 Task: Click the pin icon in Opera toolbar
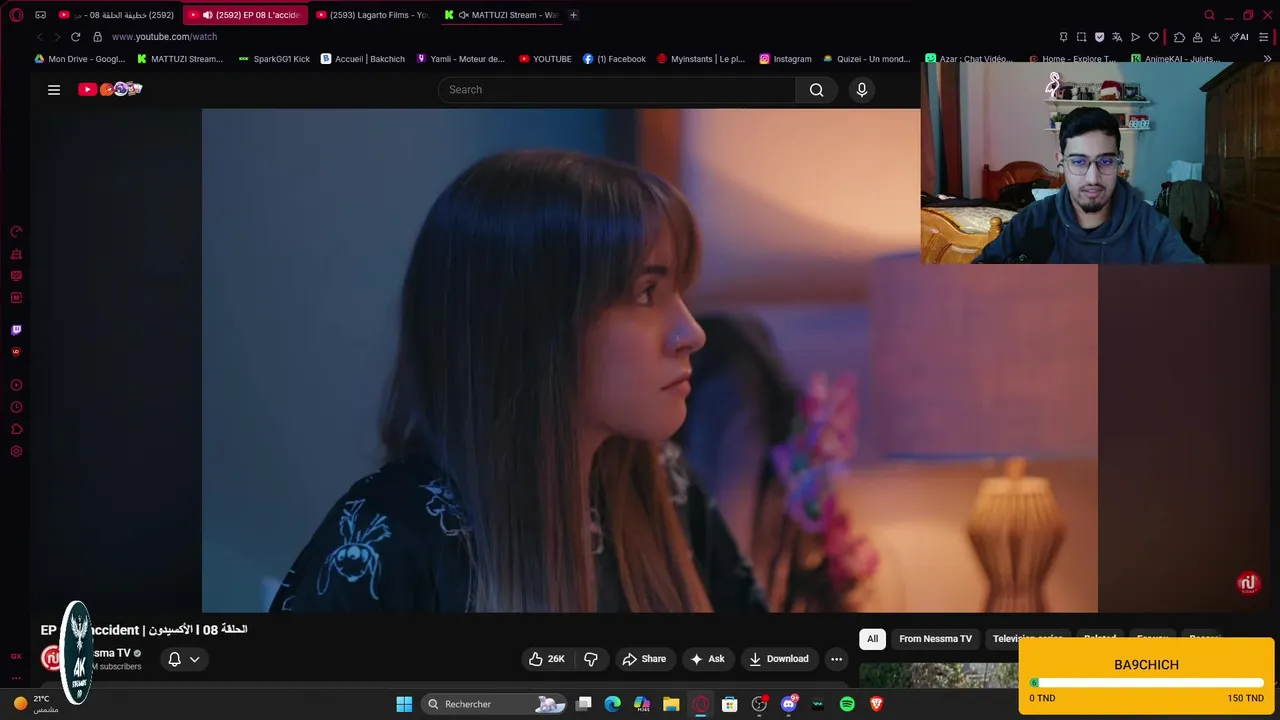coord(1063,37)
